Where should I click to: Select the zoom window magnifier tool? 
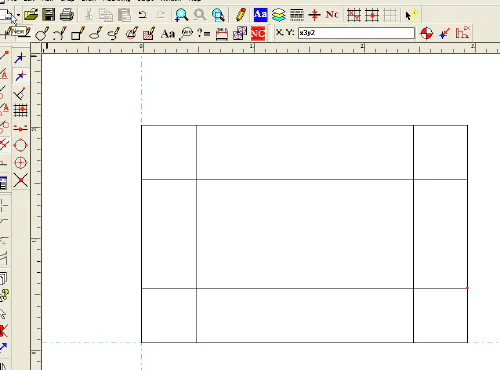tap(181, 15)
